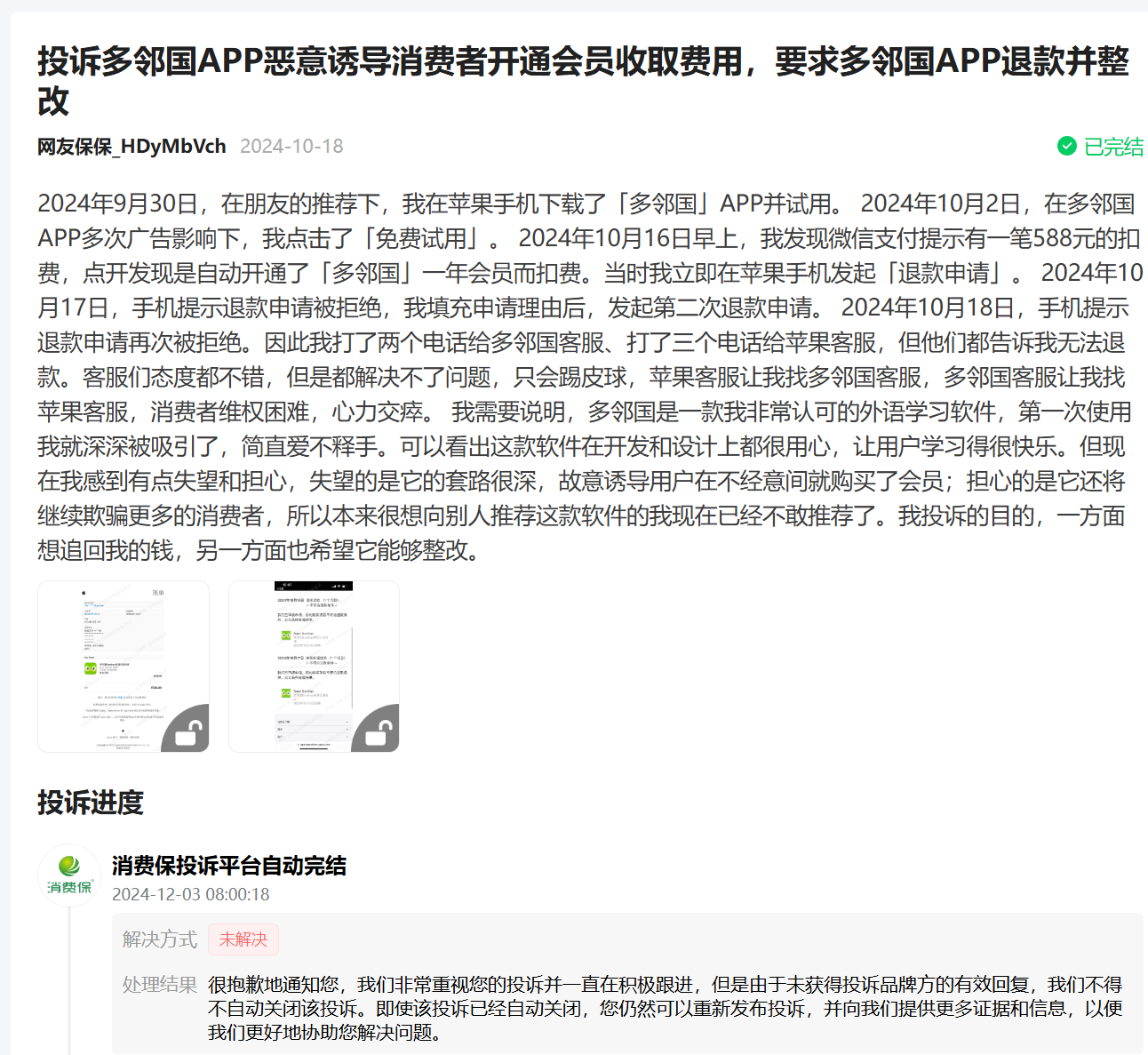This screenshot has height=1055, width=1148.
Task: Click the 解决方式 label
Action: [160, 939]
